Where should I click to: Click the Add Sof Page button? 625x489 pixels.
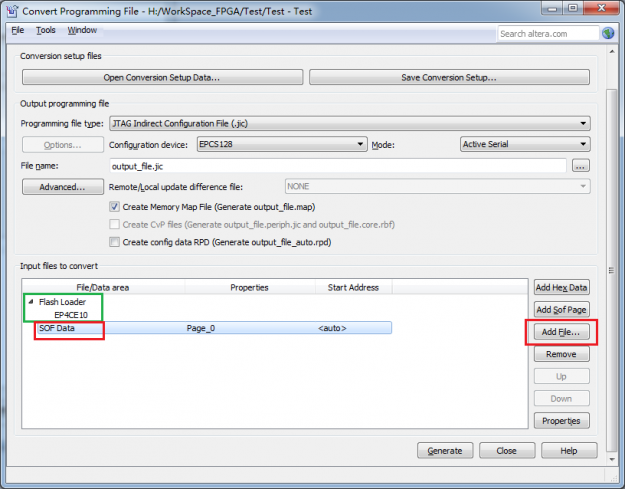pos(561,310)
